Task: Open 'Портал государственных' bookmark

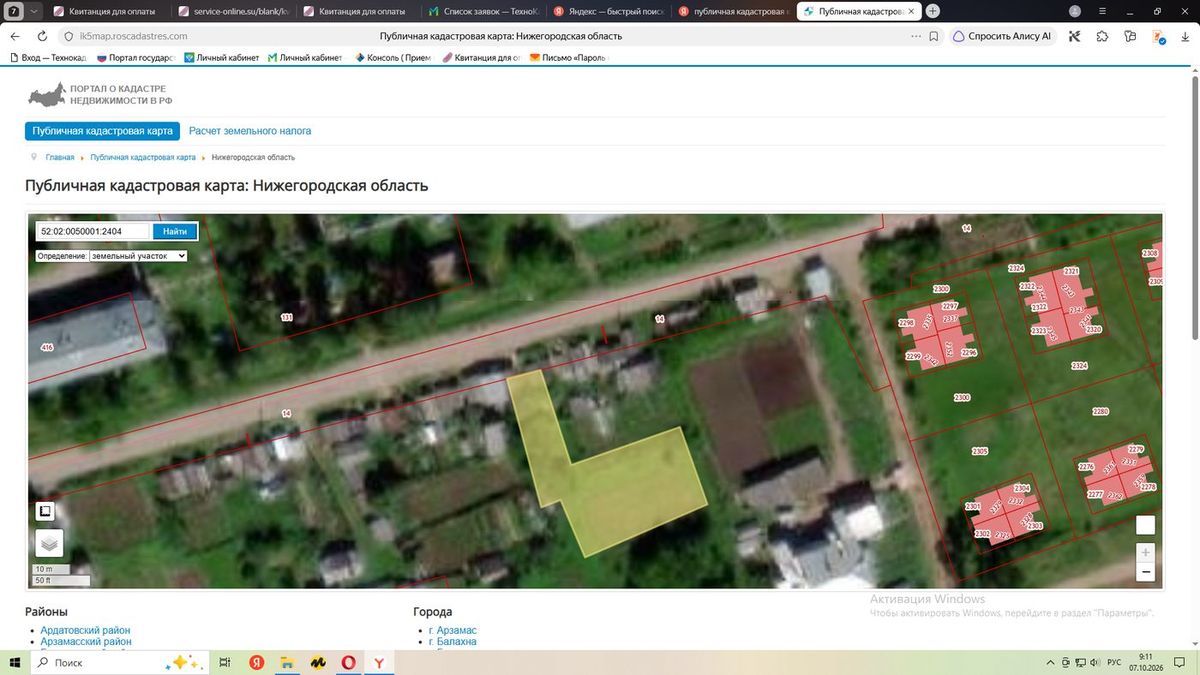Action: coord(135,58)
